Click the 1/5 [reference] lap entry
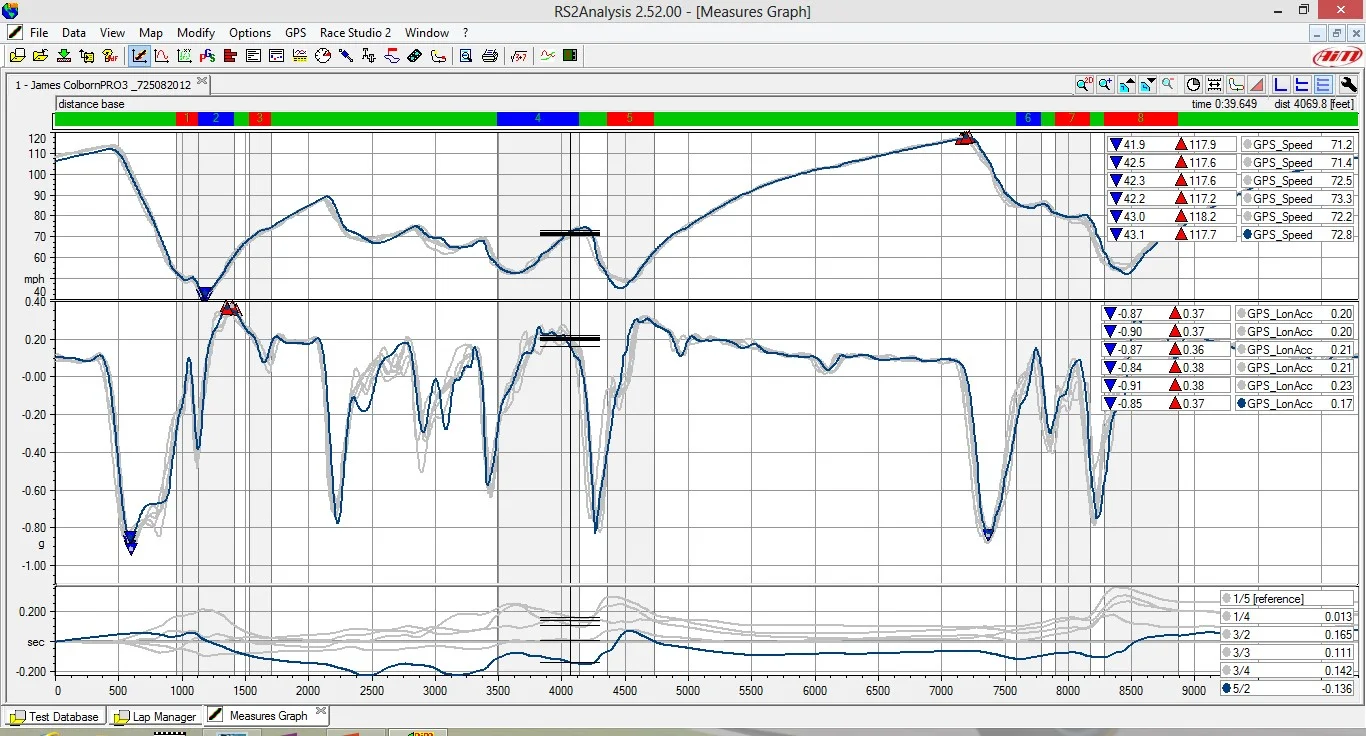1366x736 pixels. point(1288,598)
